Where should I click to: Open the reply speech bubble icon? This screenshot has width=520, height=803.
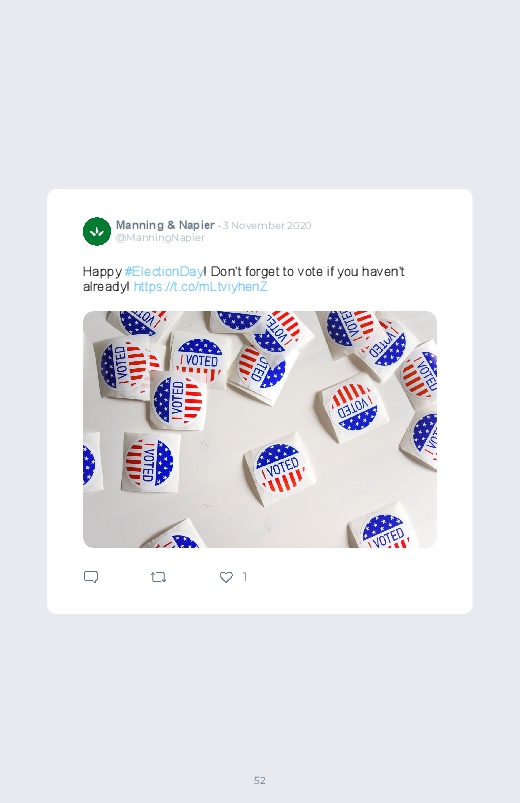pos(91,577)
